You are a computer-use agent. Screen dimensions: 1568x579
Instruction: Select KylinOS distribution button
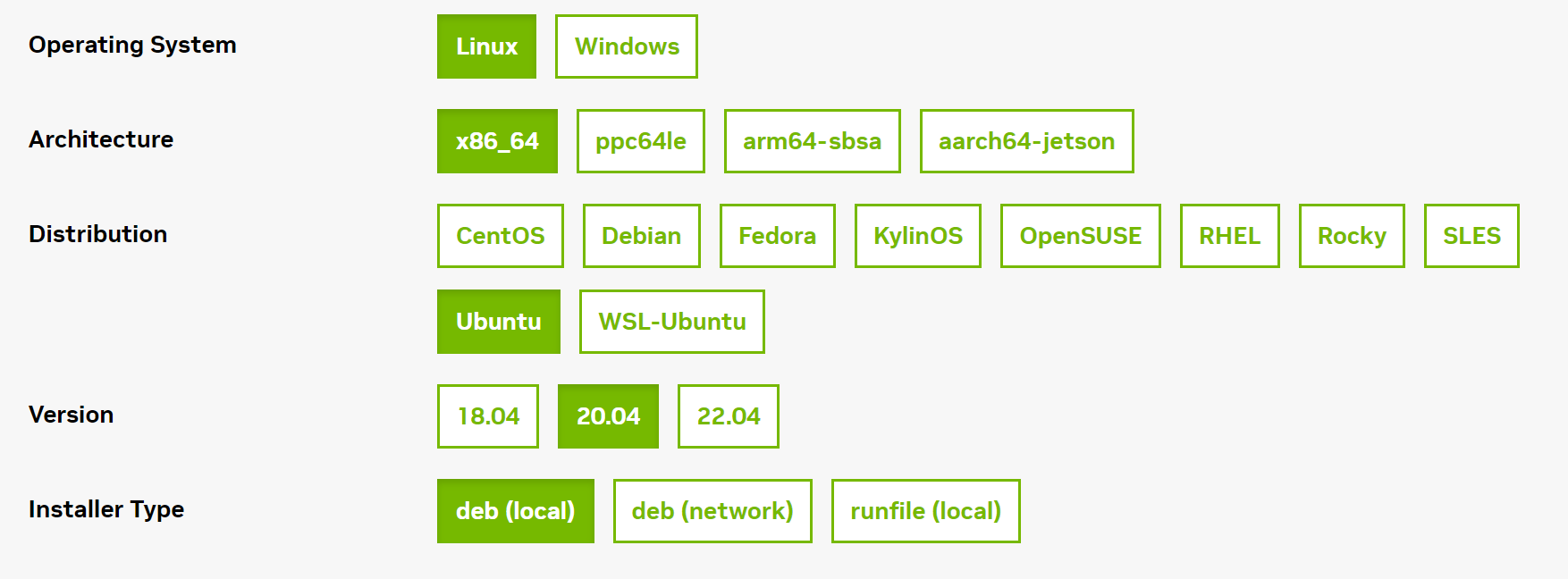(918, 236)
